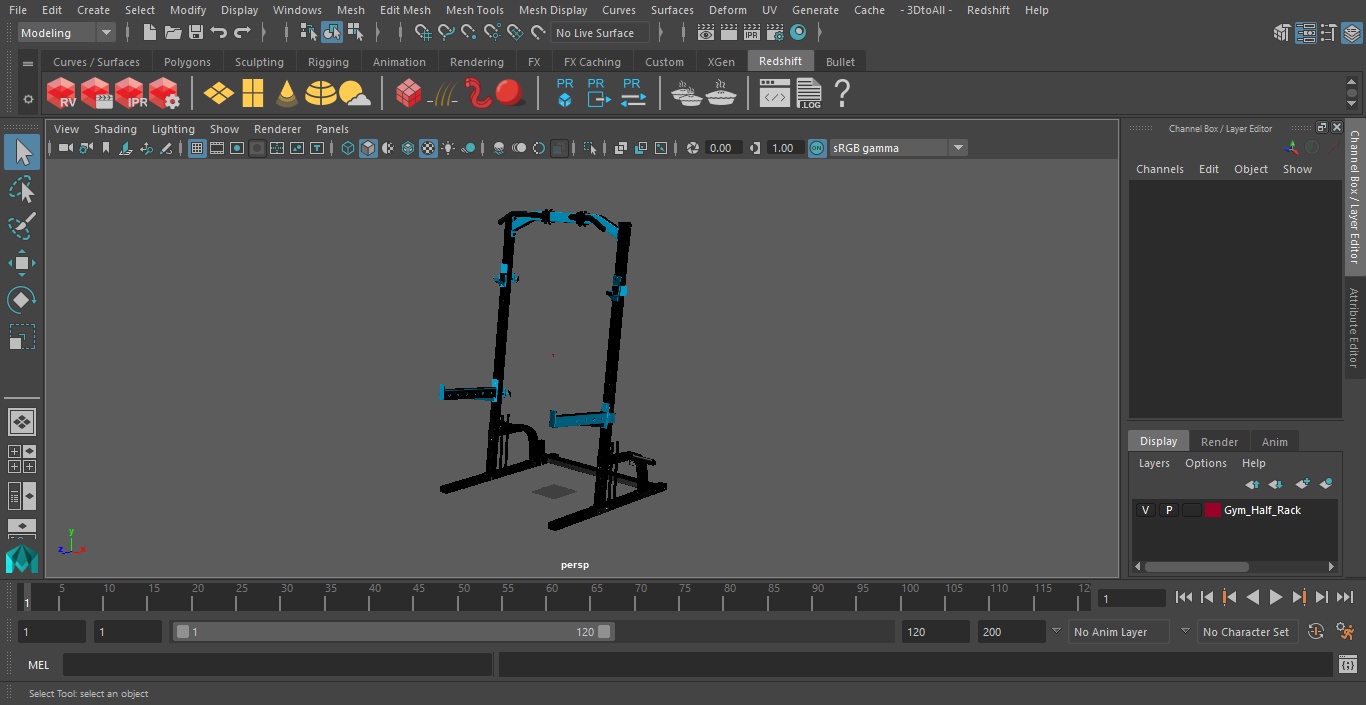Click the MEL command line input
Screen dimensions: 1366x705
point(277,665)
